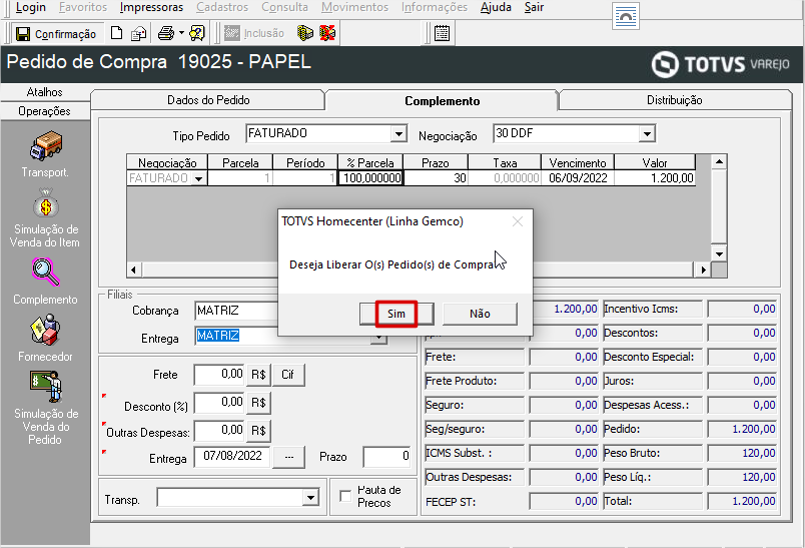Click the % Parcela cell 100,000000
805x548 pixels.
coord(371,178)
